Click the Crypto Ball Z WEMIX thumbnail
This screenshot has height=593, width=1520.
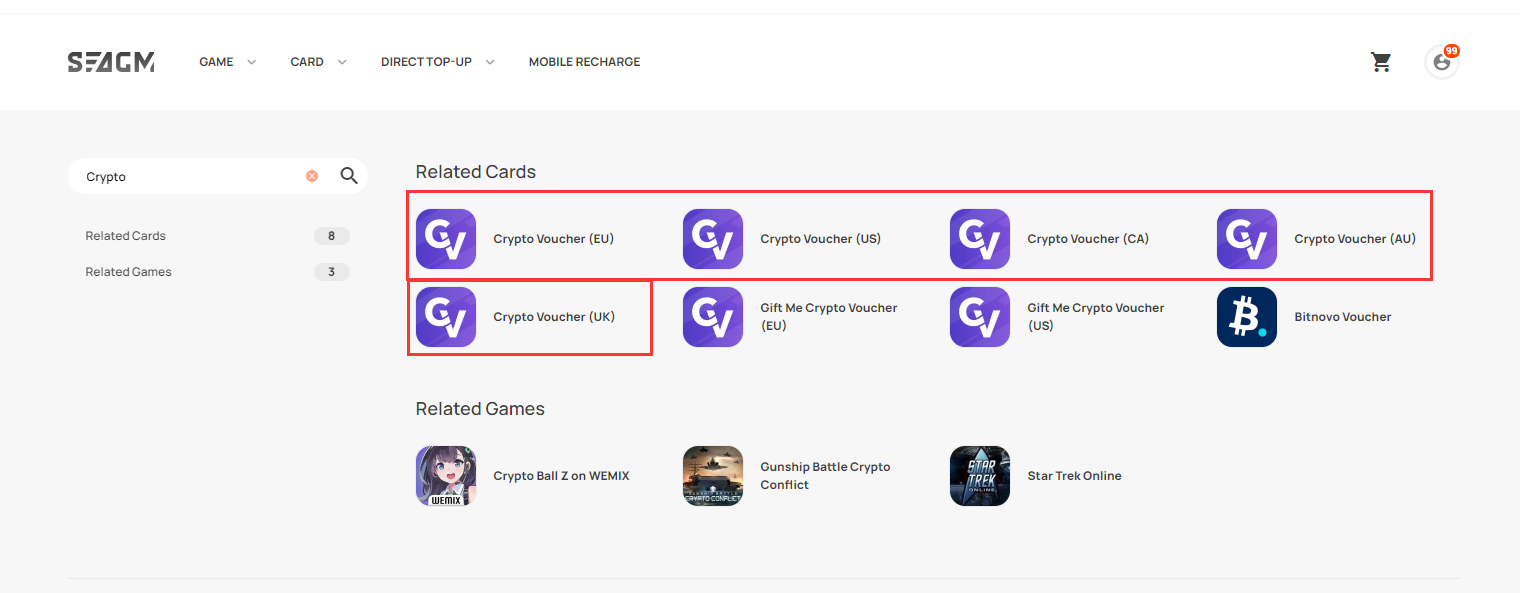click(x=446, y=476)
